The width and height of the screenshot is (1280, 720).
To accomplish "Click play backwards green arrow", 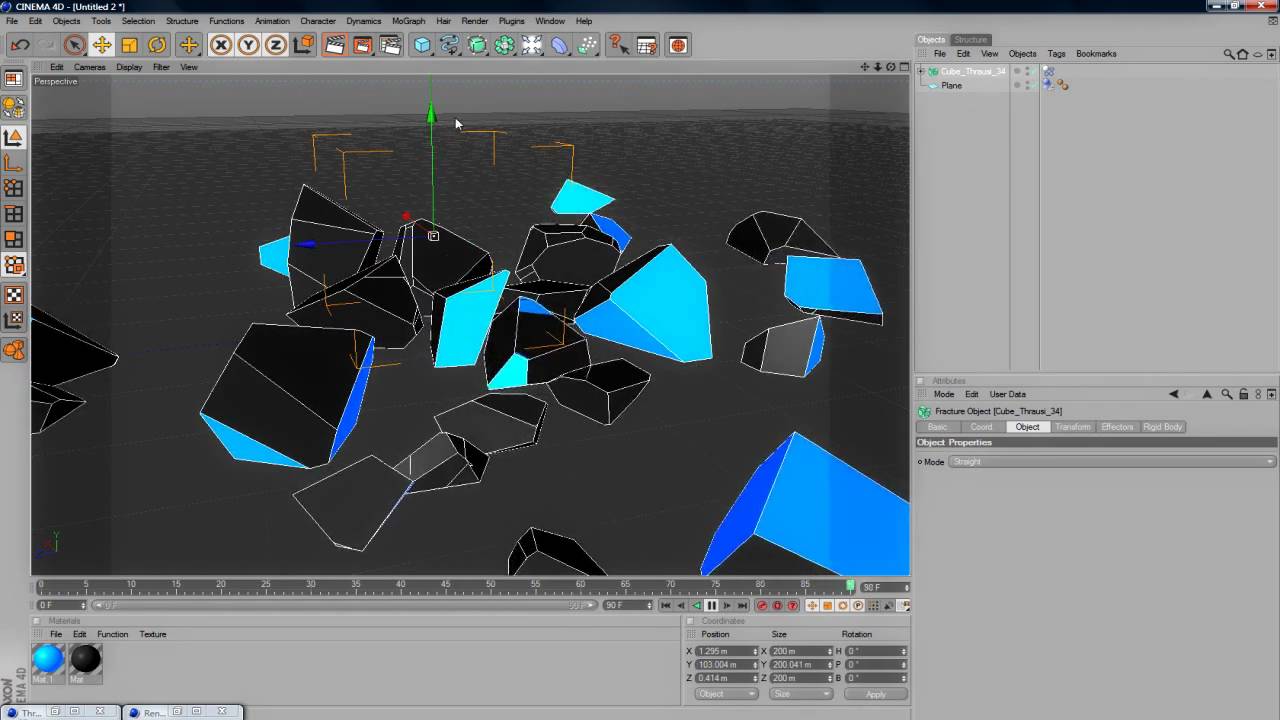I will pos(696,605).
